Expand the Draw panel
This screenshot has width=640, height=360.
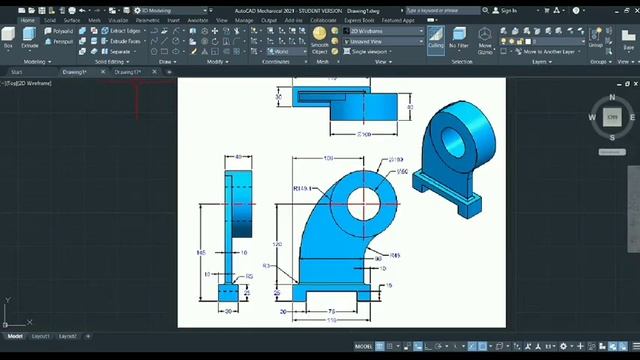point(167,62)
